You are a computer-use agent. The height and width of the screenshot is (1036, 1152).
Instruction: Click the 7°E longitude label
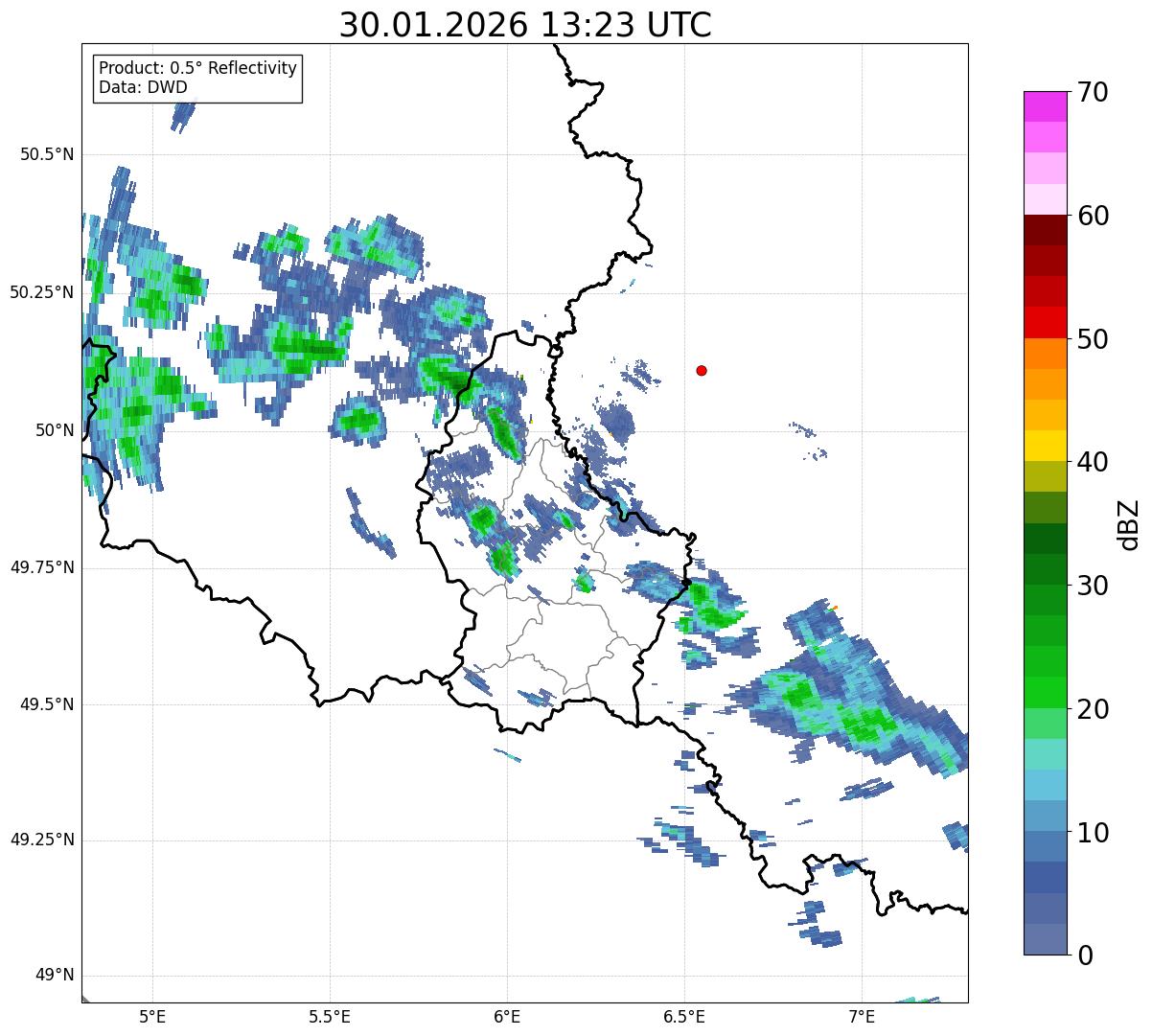click(x=862, y=1017)
